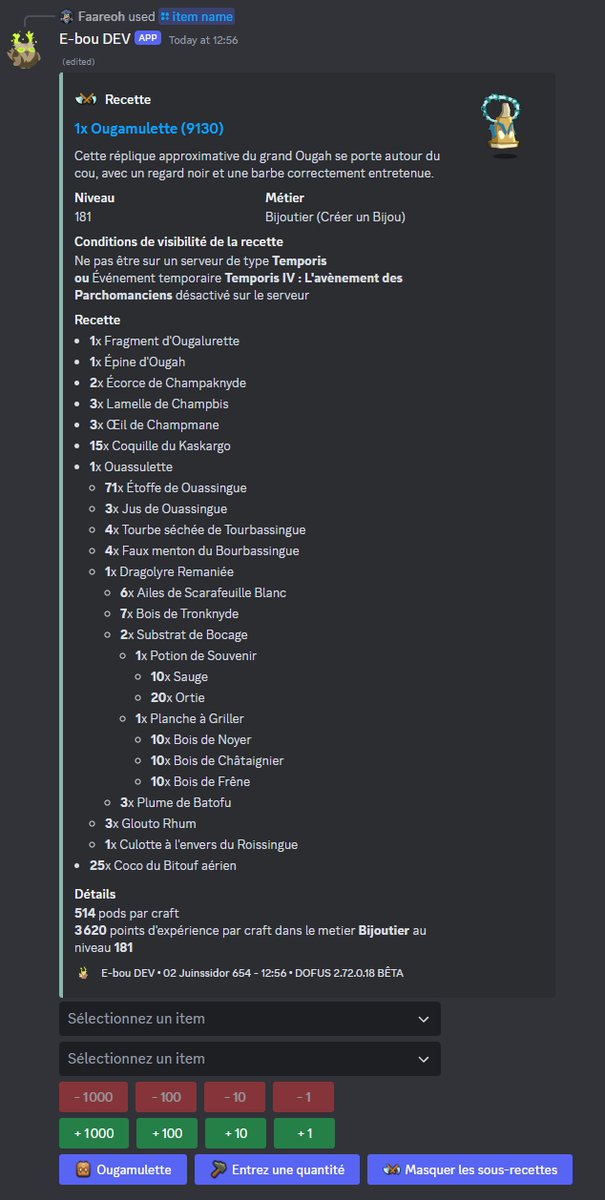The image size is (605, 1200).
Task: Click the hammer icon on Entrez une quantité
Action: click(217, 1169)
